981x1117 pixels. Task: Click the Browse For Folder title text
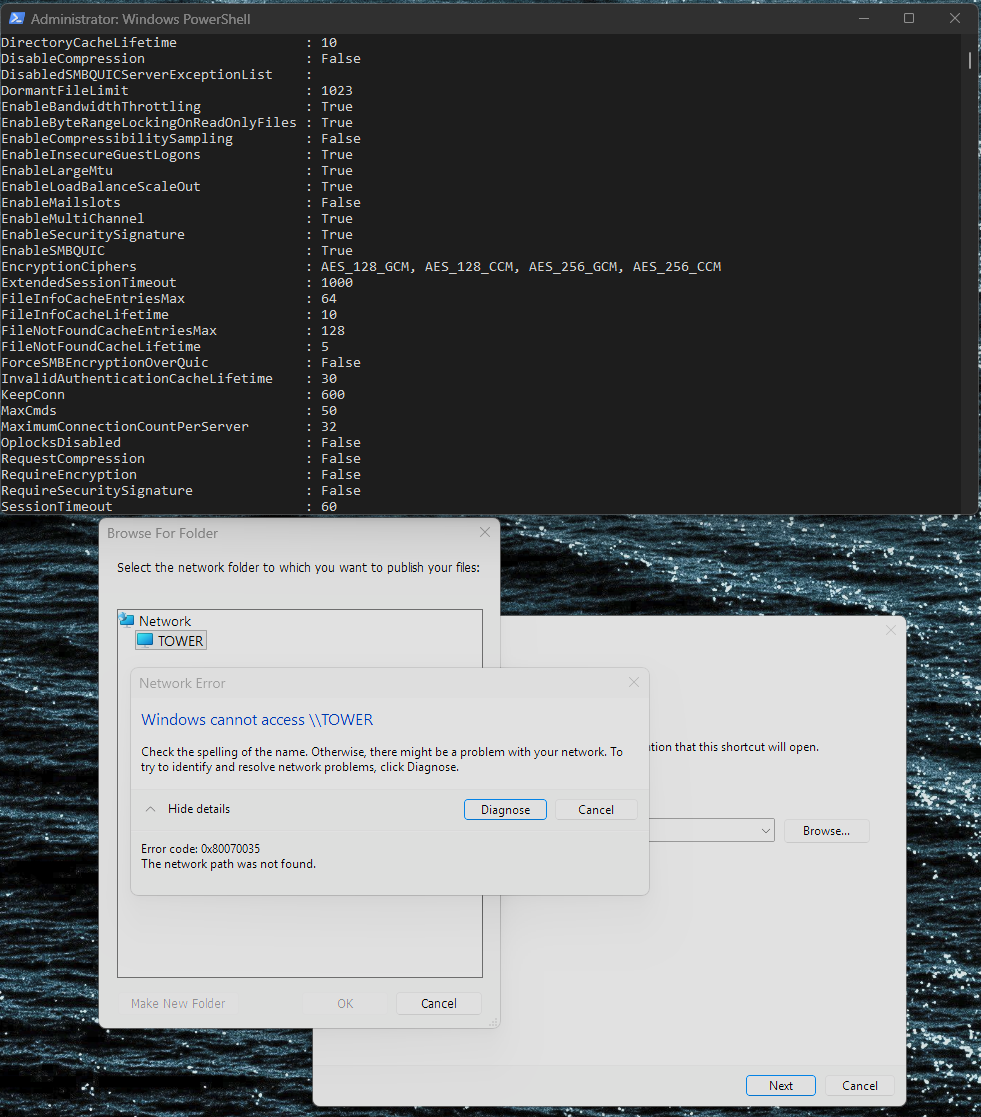[x=162, y=533]
